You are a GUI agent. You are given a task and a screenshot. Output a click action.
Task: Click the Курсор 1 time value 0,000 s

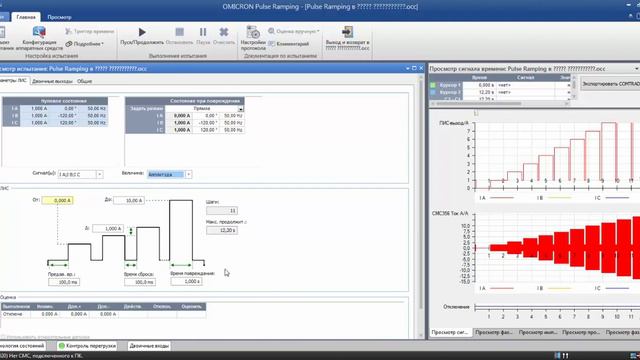click(x=479, y=85)
